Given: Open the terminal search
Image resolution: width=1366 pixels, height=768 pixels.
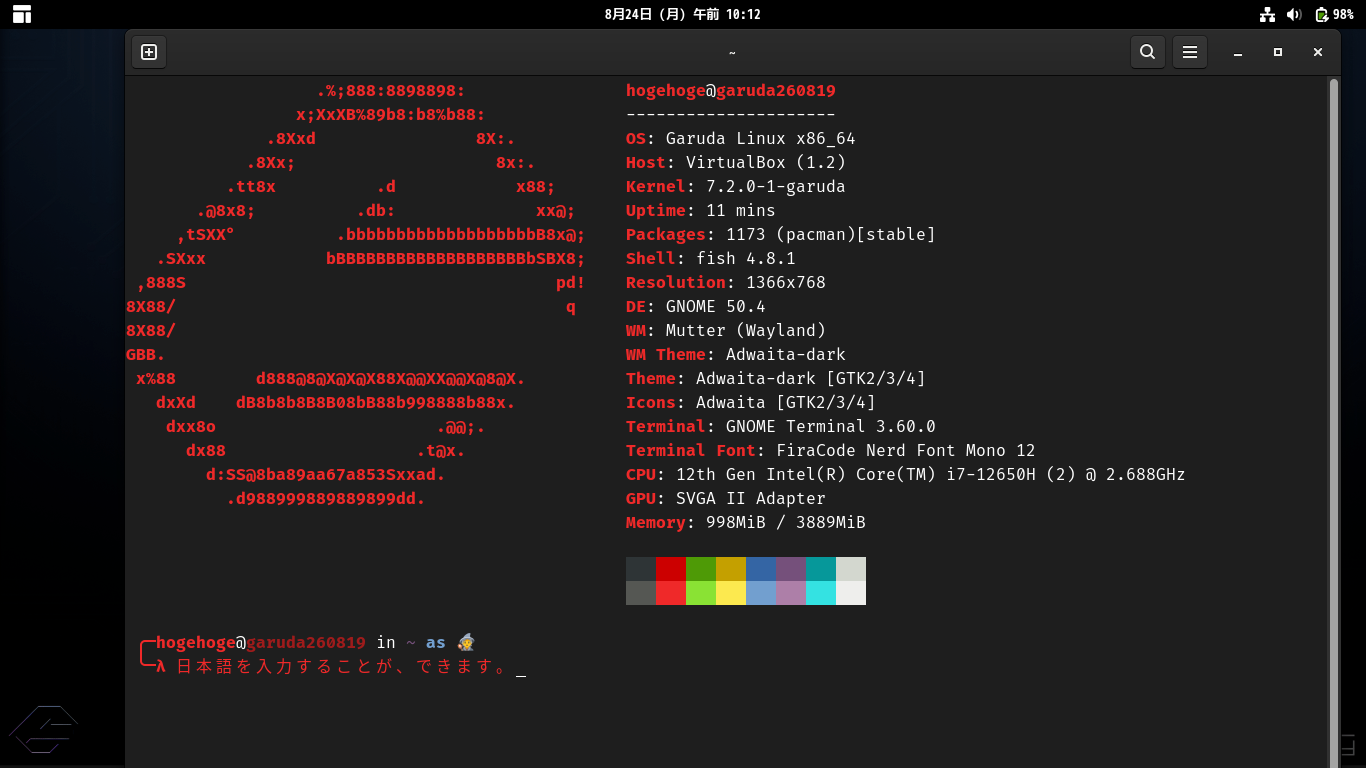Looking at the screenshot, I should click(x=1148, y=52).
